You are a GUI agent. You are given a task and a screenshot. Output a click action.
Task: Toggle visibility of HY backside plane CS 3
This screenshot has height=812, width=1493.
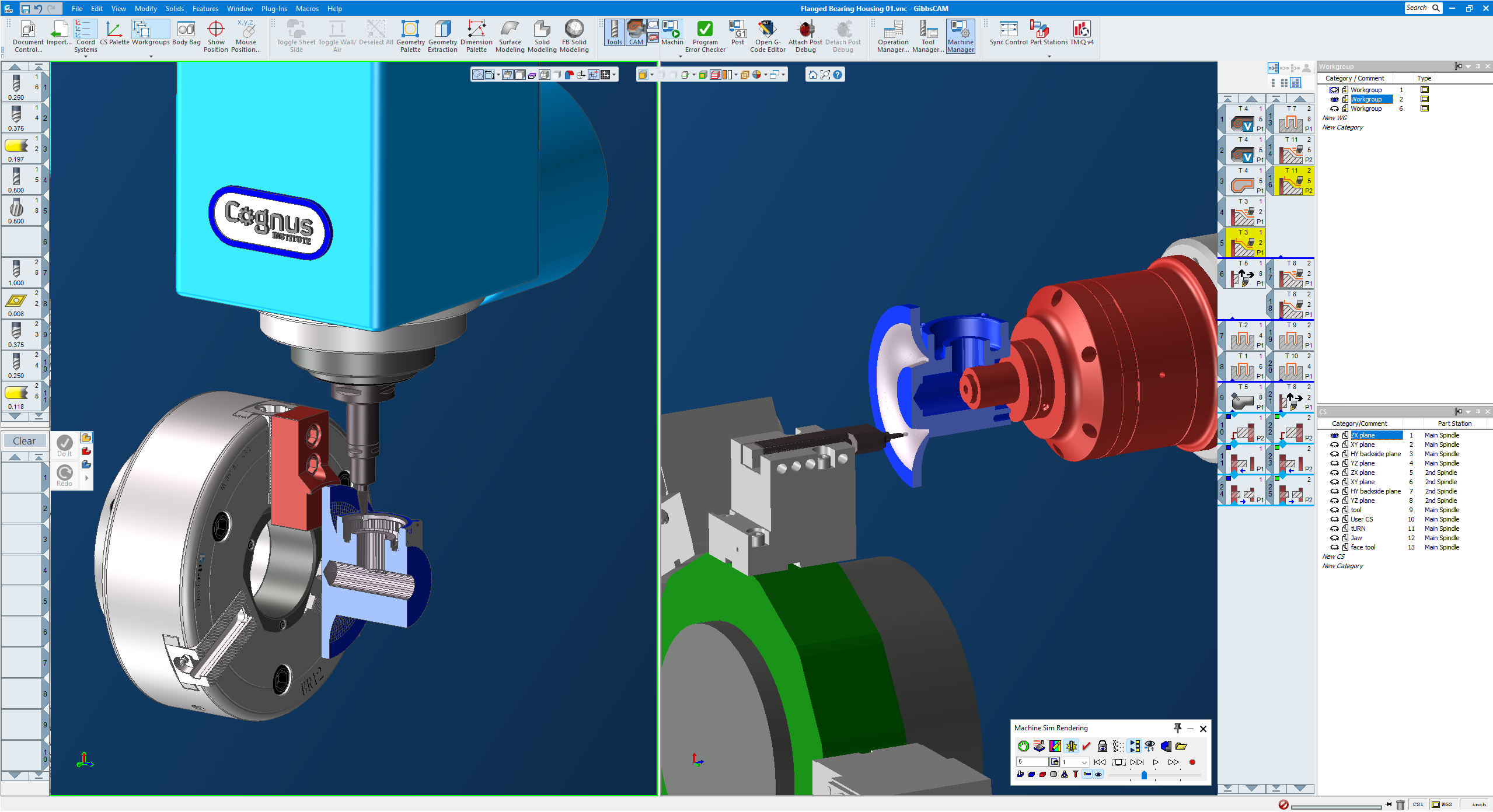click(1334, 454)
